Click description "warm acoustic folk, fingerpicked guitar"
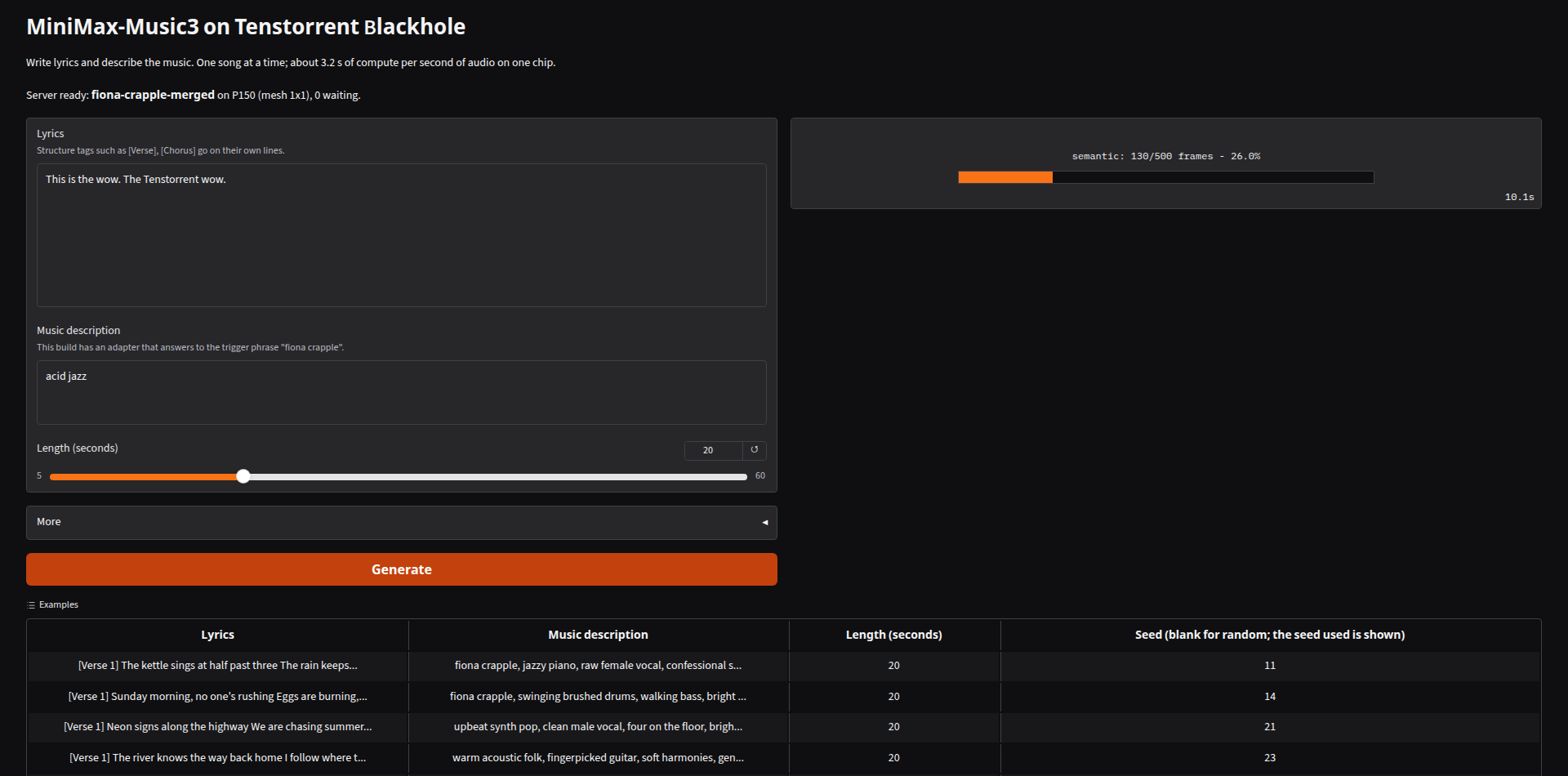Screen dimensions: 1568x776 599,758
